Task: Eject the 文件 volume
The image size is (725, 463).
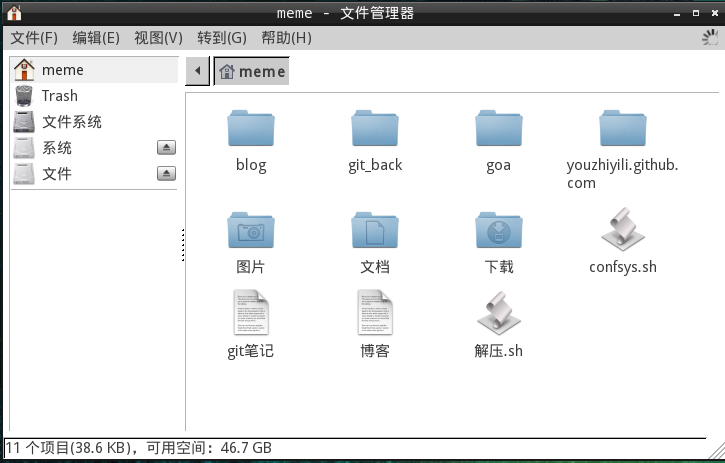Action: [x=166, y=173]
